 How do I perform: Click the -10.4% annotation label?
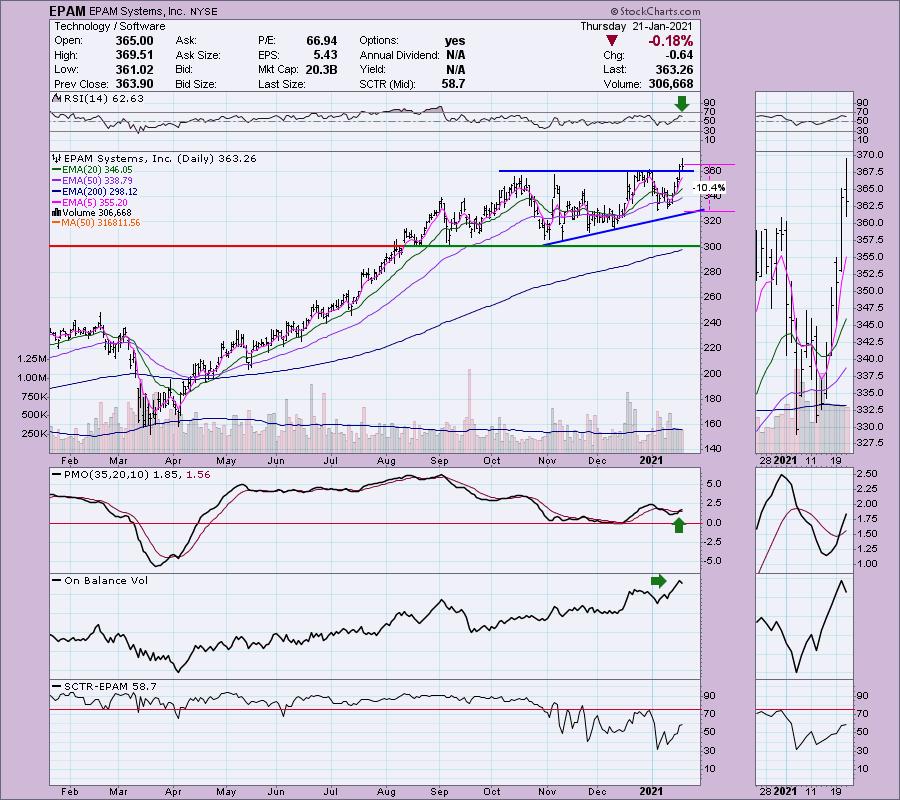click(x=709, y=188)
